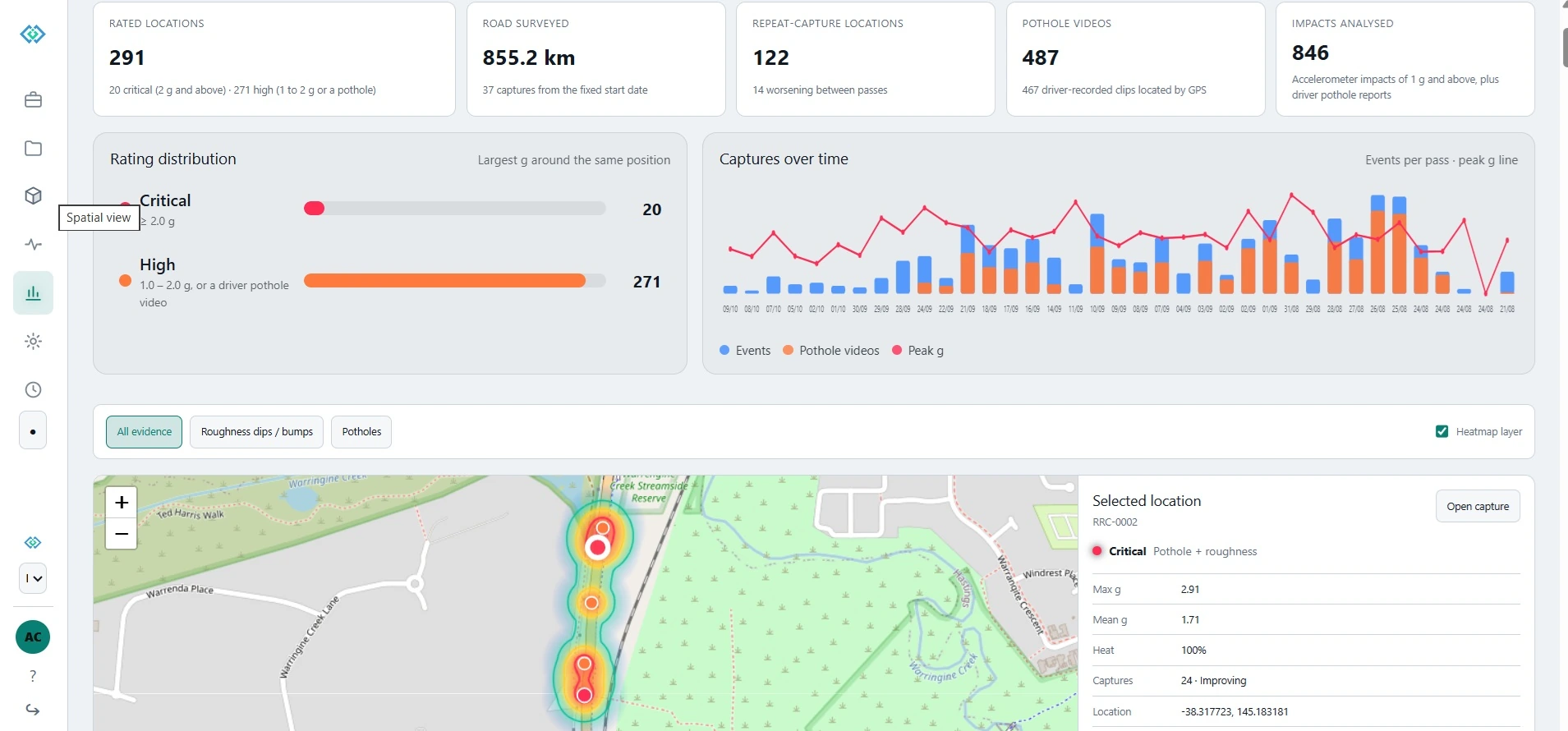Click the Max g value 2.91
Image resolution: width=1568 pixels, height=731 pixels.
1190,590
